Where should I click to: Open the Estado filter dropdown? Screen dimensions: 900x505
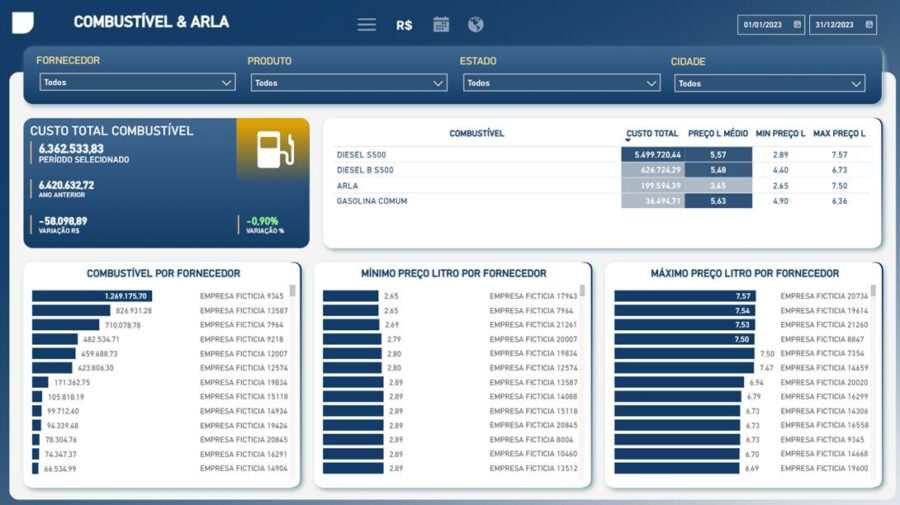pyautogui.click(x=560, y=83)
